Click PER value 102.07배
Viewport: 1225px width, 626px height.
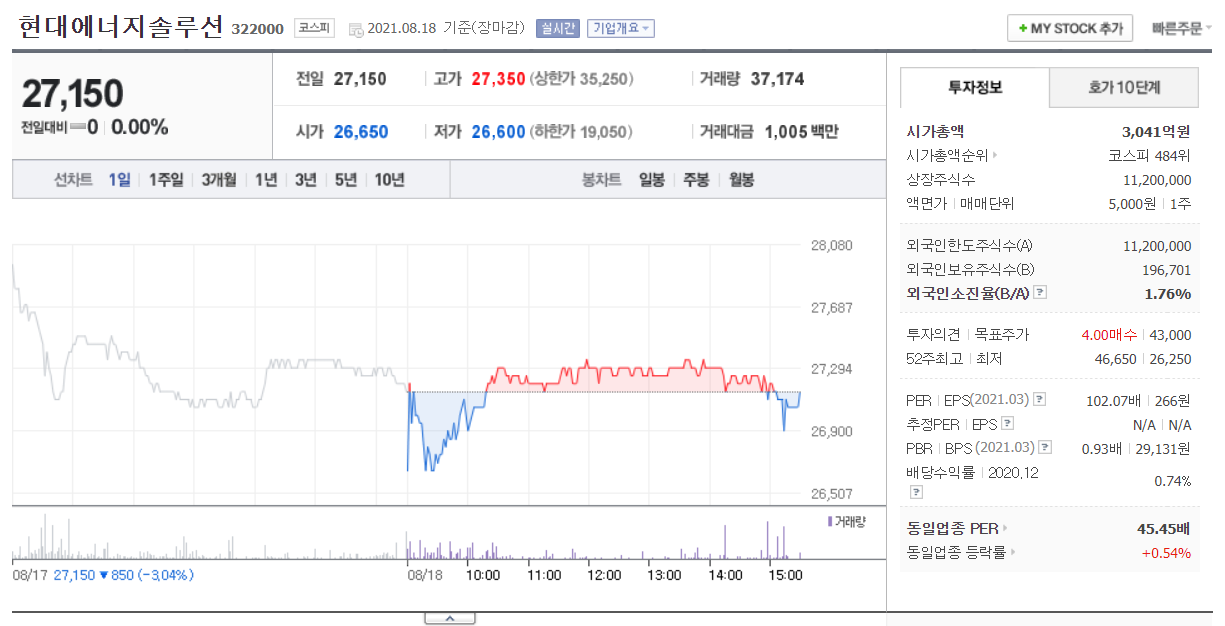point(1112,400)
